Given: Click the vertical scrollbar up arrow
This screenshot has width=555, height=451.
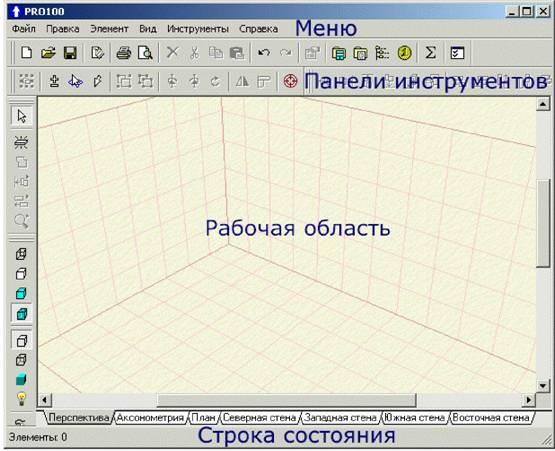Looking at the screenshot, I should pyautogui.click(x=543, y=104).
